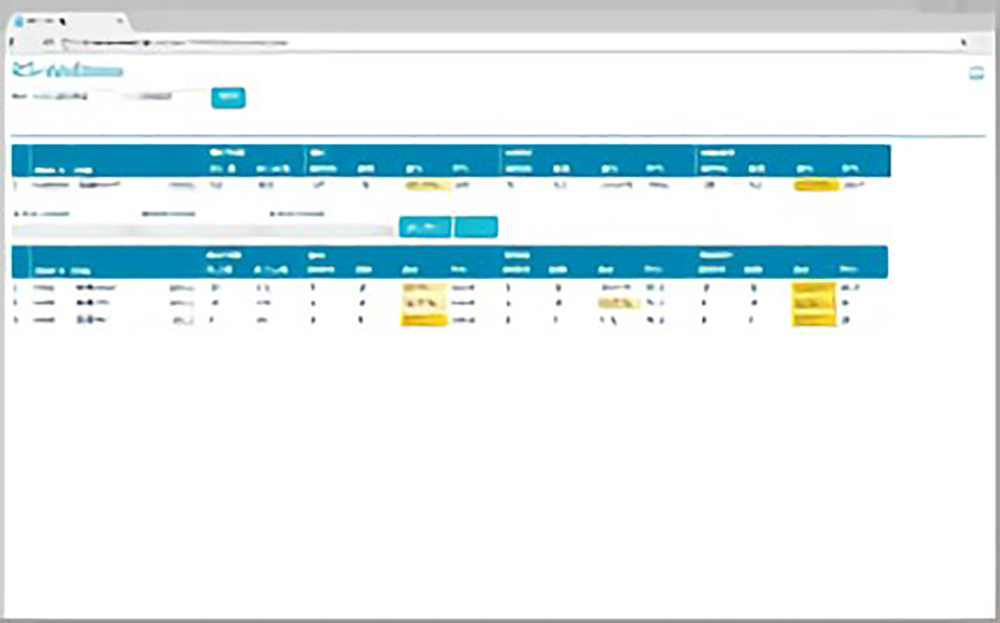Select the rightmost radio option above the grey bar
The width and height of the screenshot is (1000, 623).
click(272, 214)
